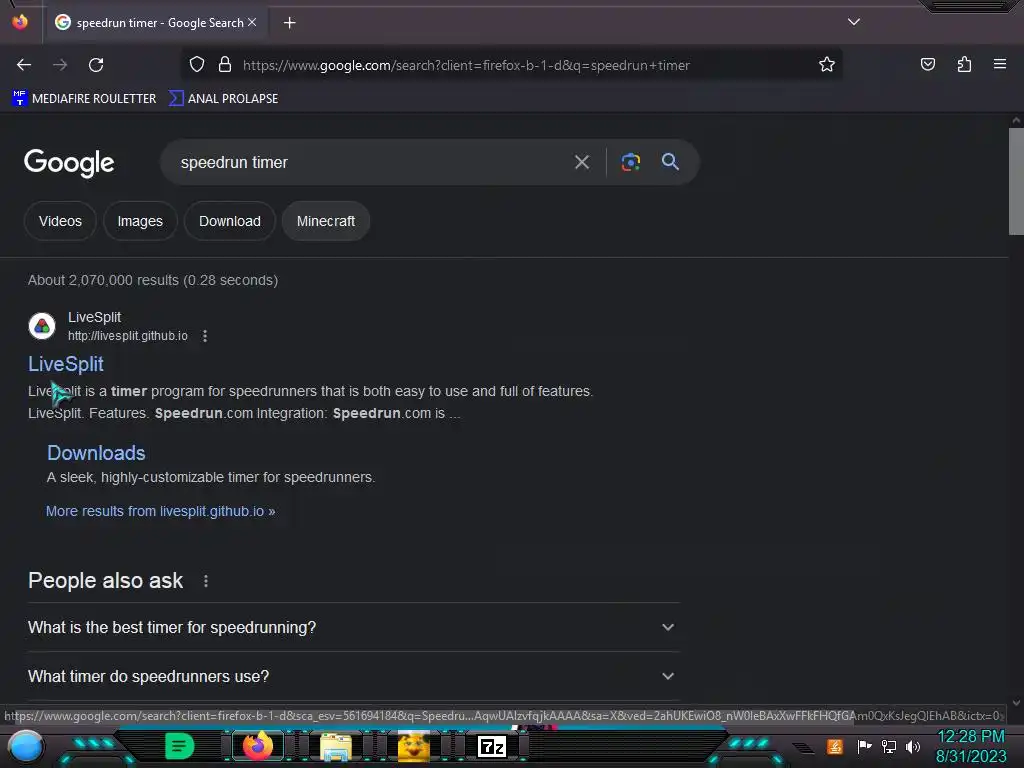Expand What timer do speedrunners use question
Screen dimensions: 1024x768
[x=354, y=676]
